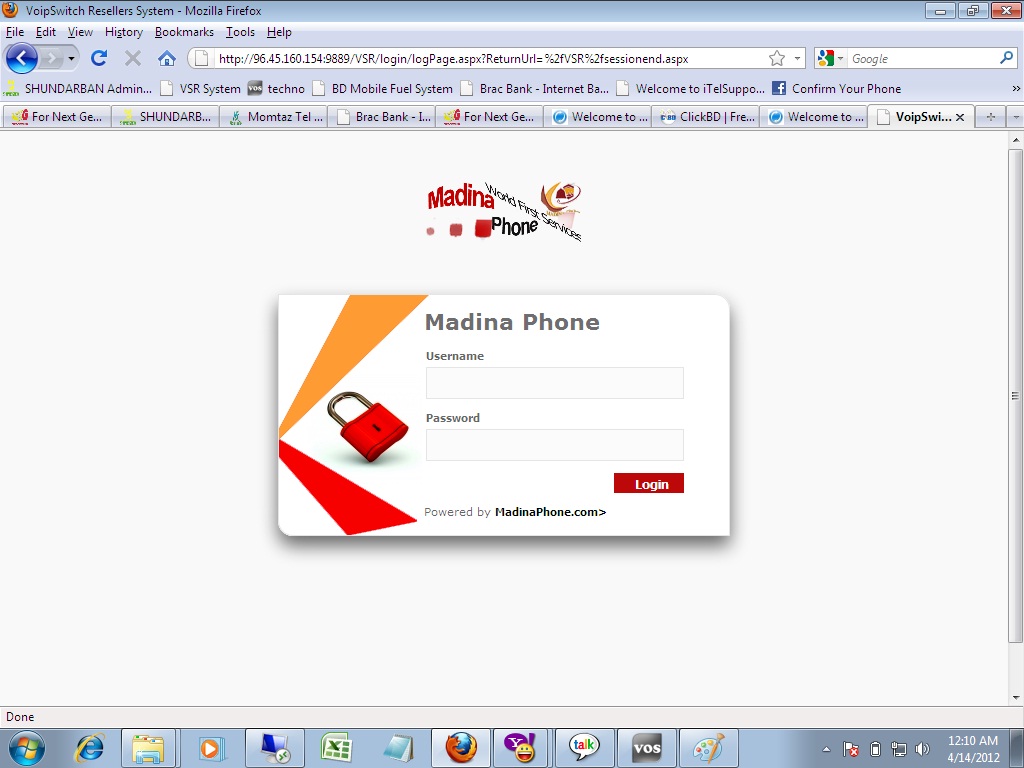This screenshot has width=1024, height=768.
Task: Open the URL bar history dropdown
Action: click(x=797, y=59)
